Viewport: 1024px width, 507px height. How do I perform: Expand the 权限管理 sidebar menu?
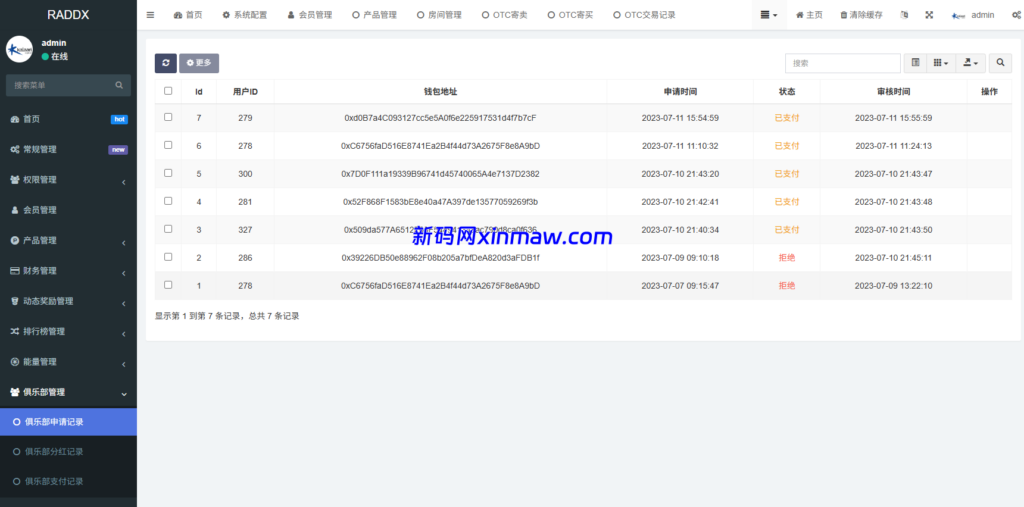68,180
